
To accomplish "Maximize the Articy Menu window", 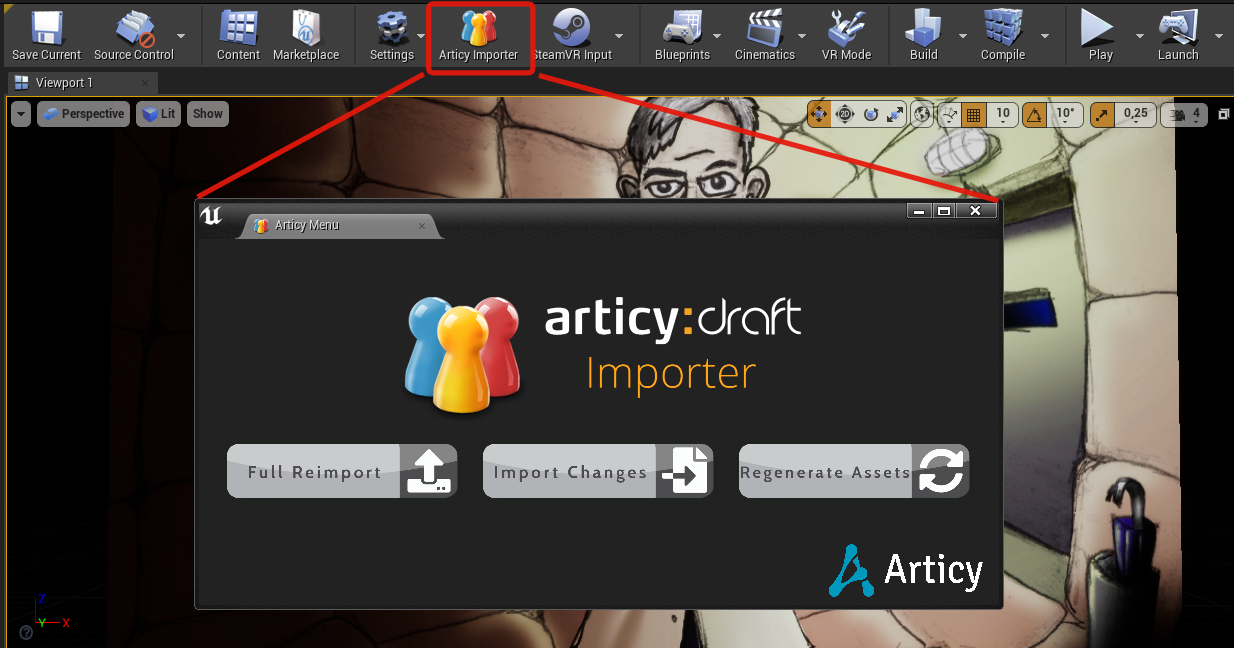I will coord(943,210).
